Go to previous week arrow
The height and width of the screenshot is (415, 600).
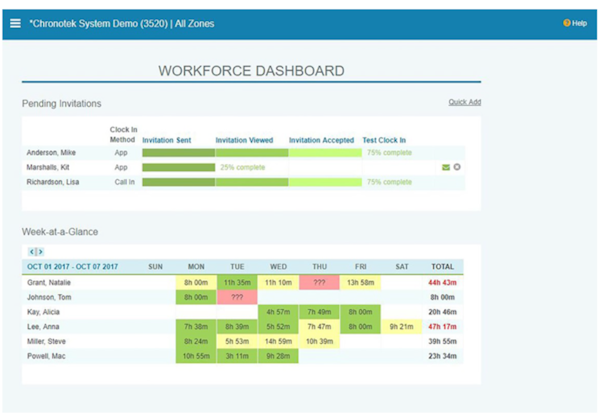tap(32, 252)
